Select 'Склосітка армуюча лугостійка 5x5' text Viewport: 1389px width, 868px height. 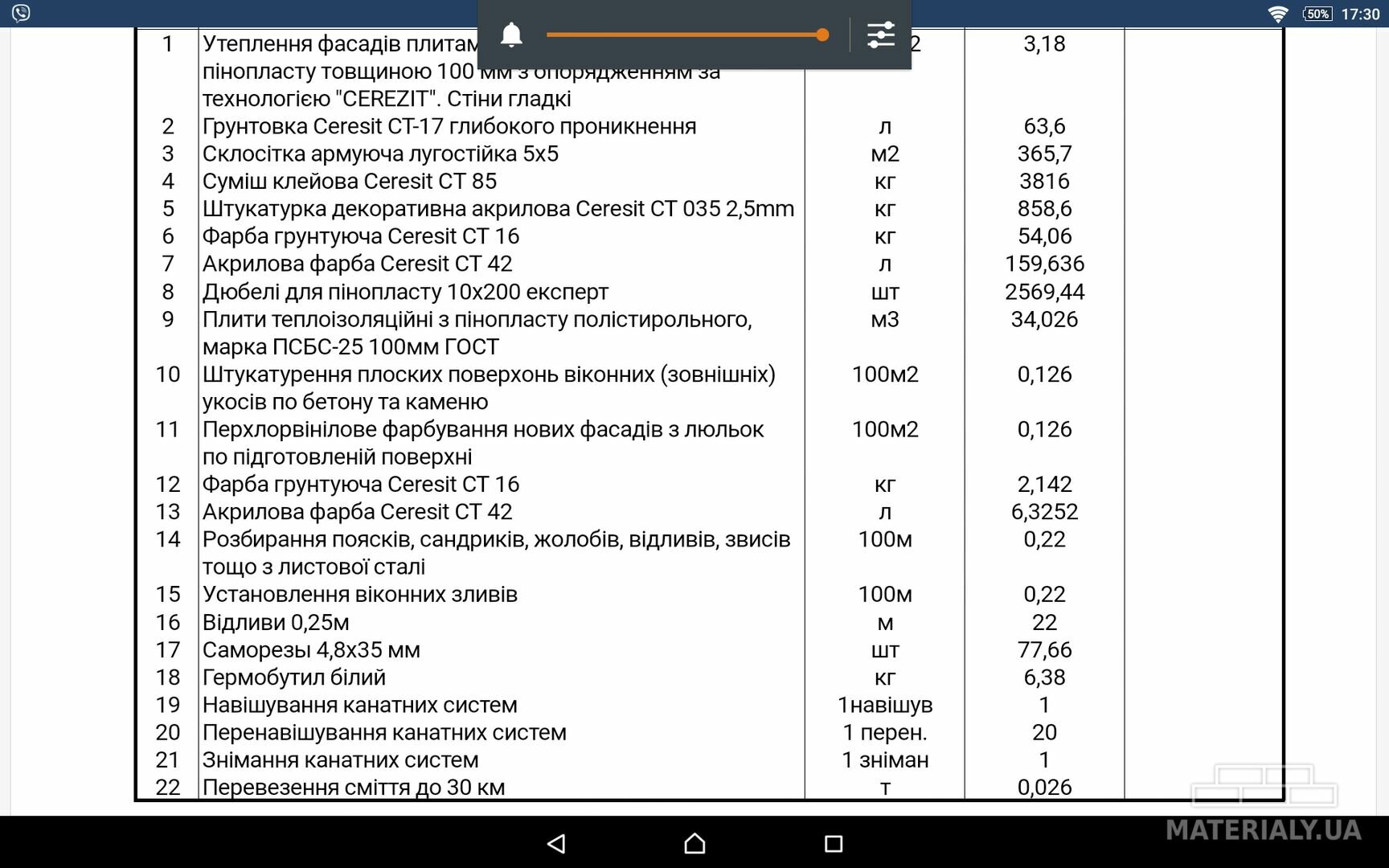tap(380, 154)
